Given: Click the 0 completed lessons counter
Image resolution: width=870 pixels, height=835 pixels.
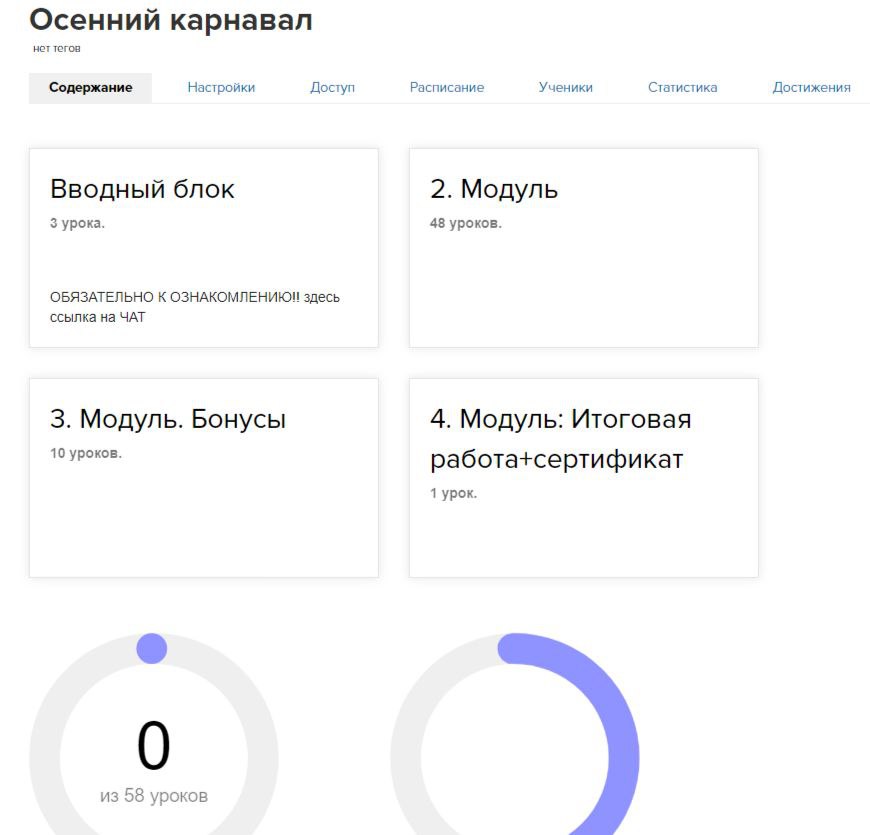Looking at the screenshot, I should click(x=154, y=745).
